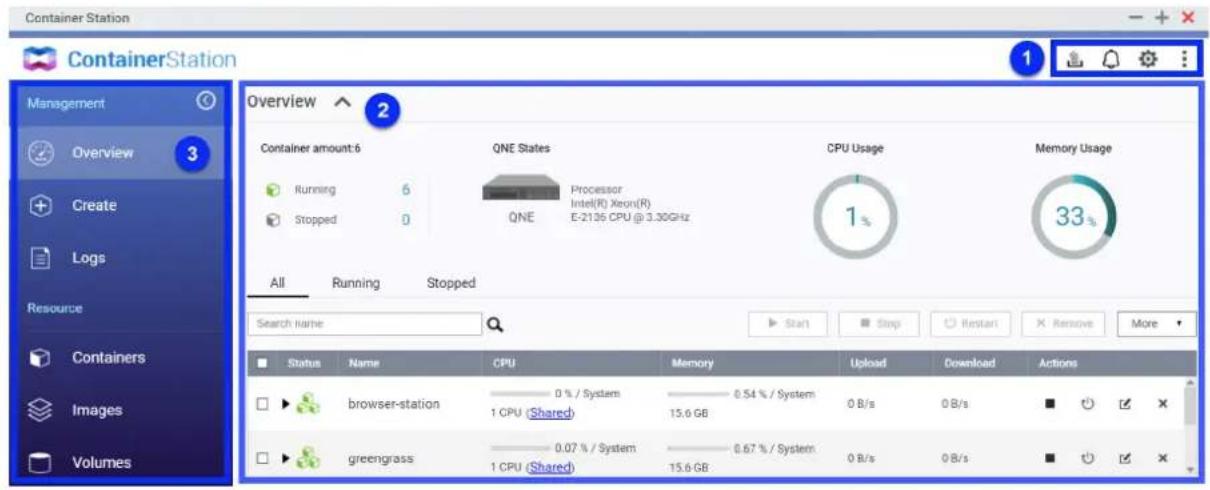The image size is (1210, 490).
Task: Click the QNE server device image
Action: (520, 187)
